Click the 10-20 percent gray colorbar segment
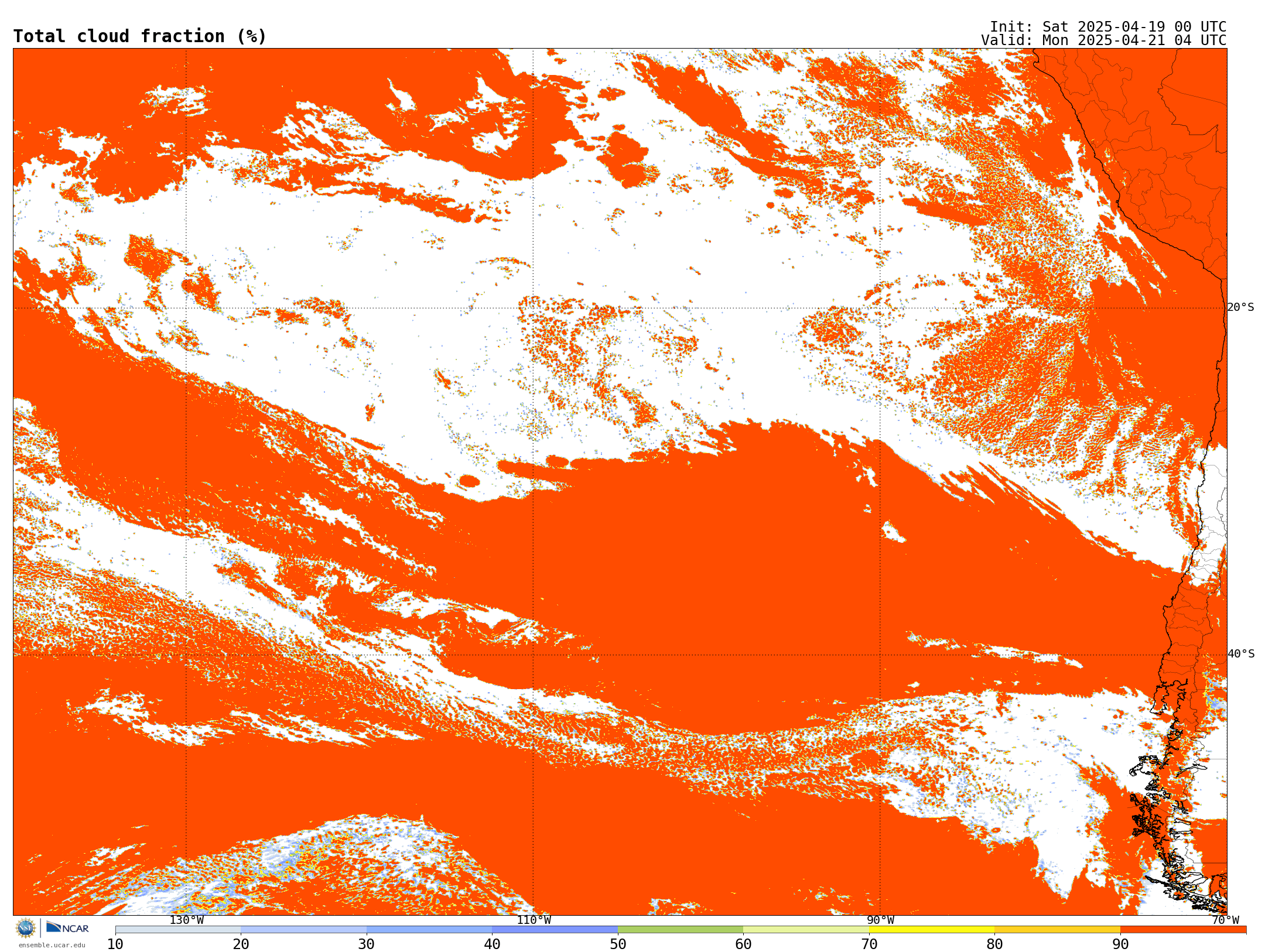Screen dimensions: 1265x952 (x=178, y=930)
